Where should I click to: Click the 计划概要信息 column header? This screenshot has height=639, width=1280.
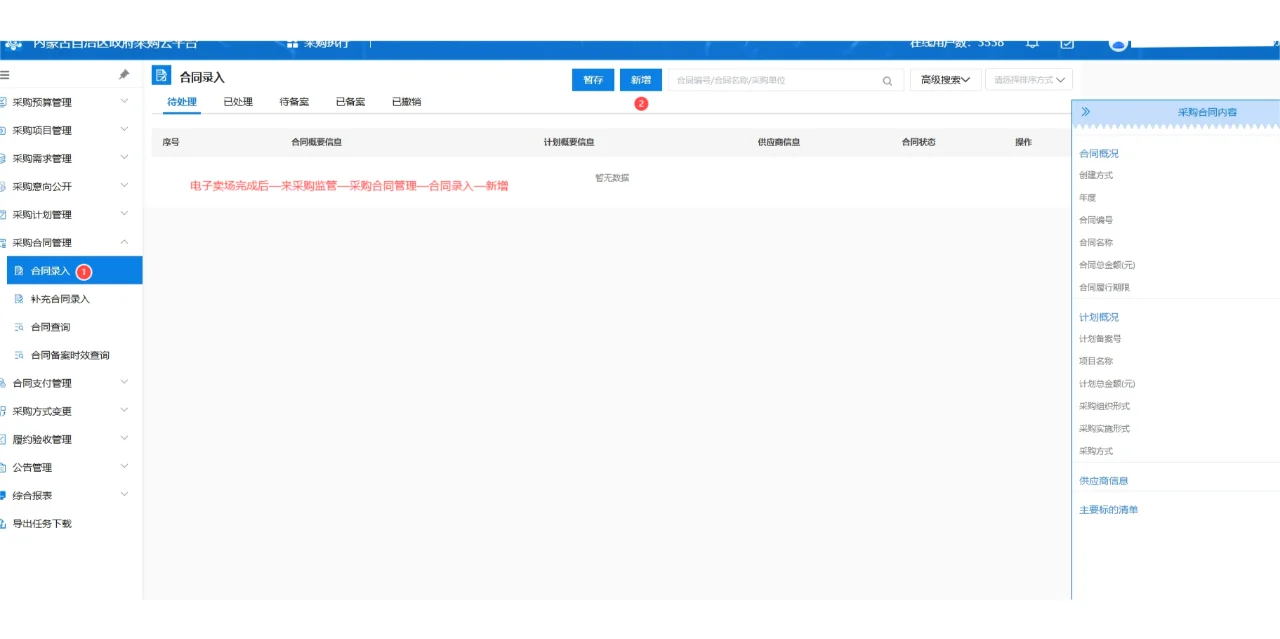tap(569, 142)
